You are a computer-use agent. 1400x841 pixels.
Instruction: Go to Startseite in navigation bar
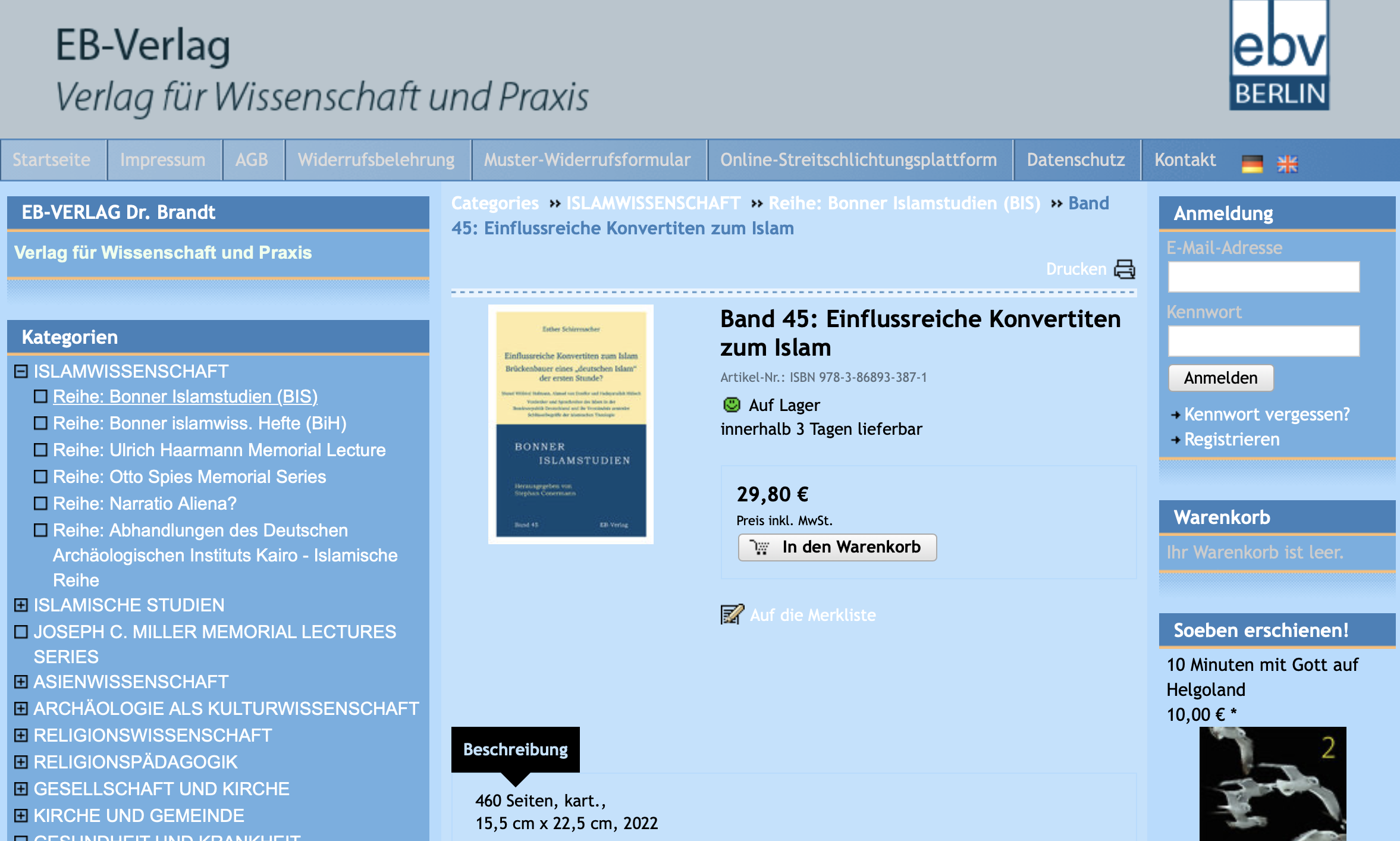(52, 160)
